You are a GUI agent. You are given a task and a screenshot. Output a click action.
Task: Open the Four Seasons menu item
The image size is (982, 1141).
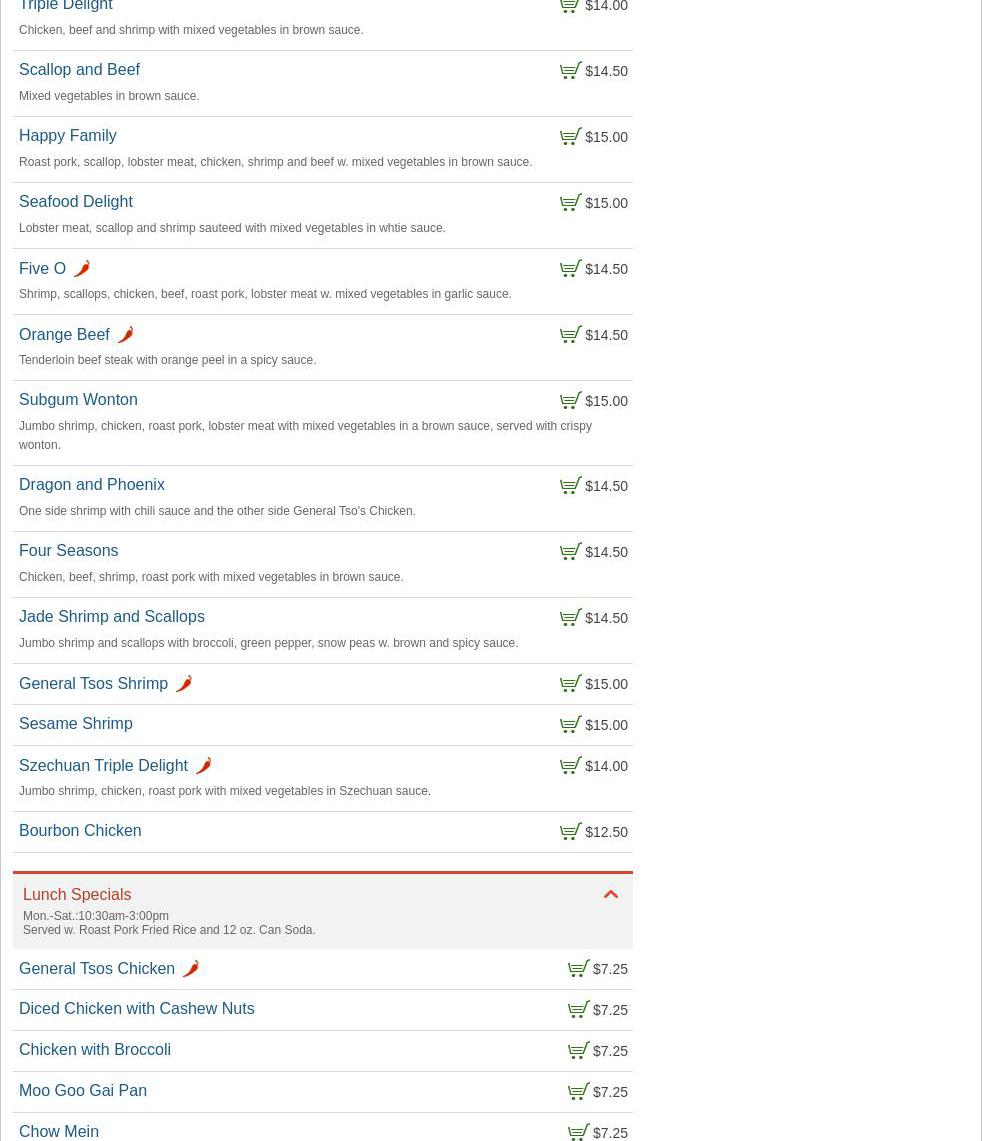[x=68, y=551]
